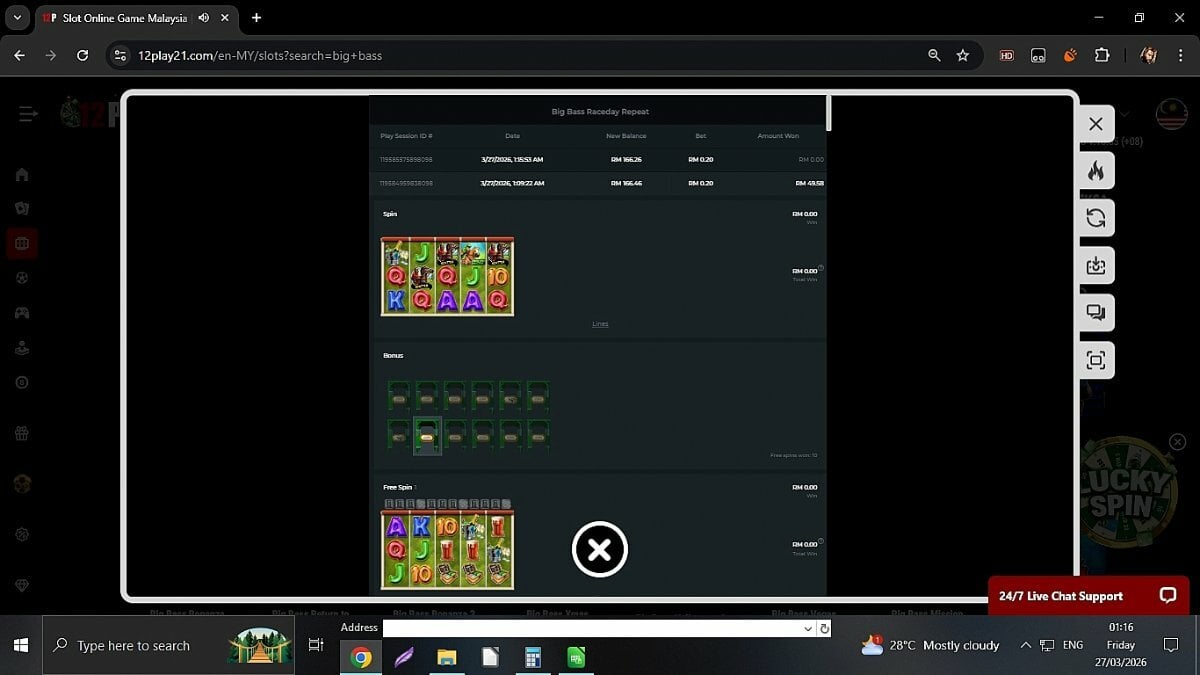Open 24/7 Live Chat Support
The image size is (1200, 675).
1088,596
